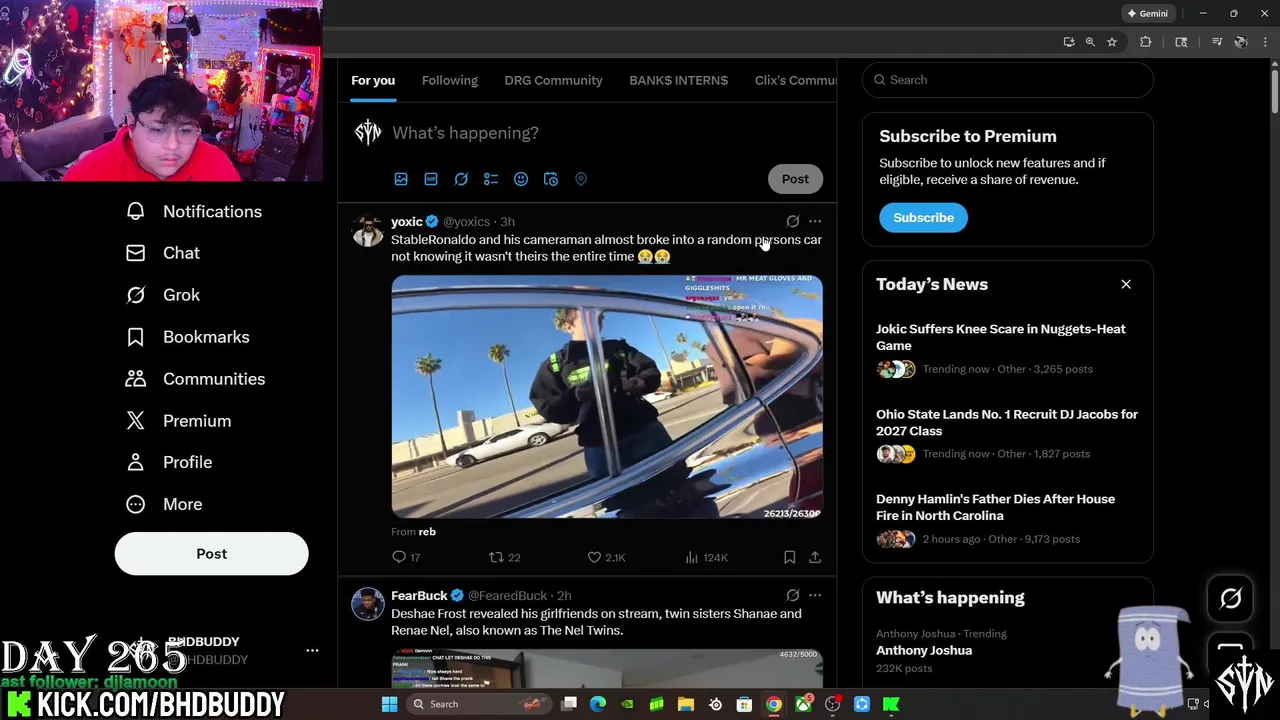Open more options on yoxic's post
1280x720 pixels.
pos(815,221)
